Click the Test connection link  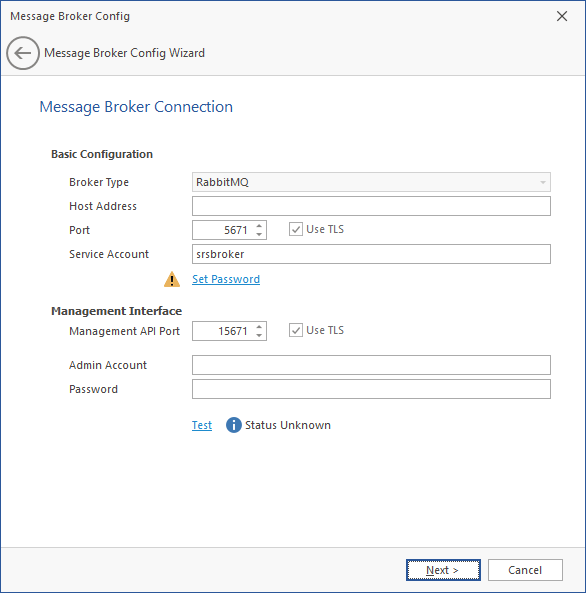(x=202, y=425)
